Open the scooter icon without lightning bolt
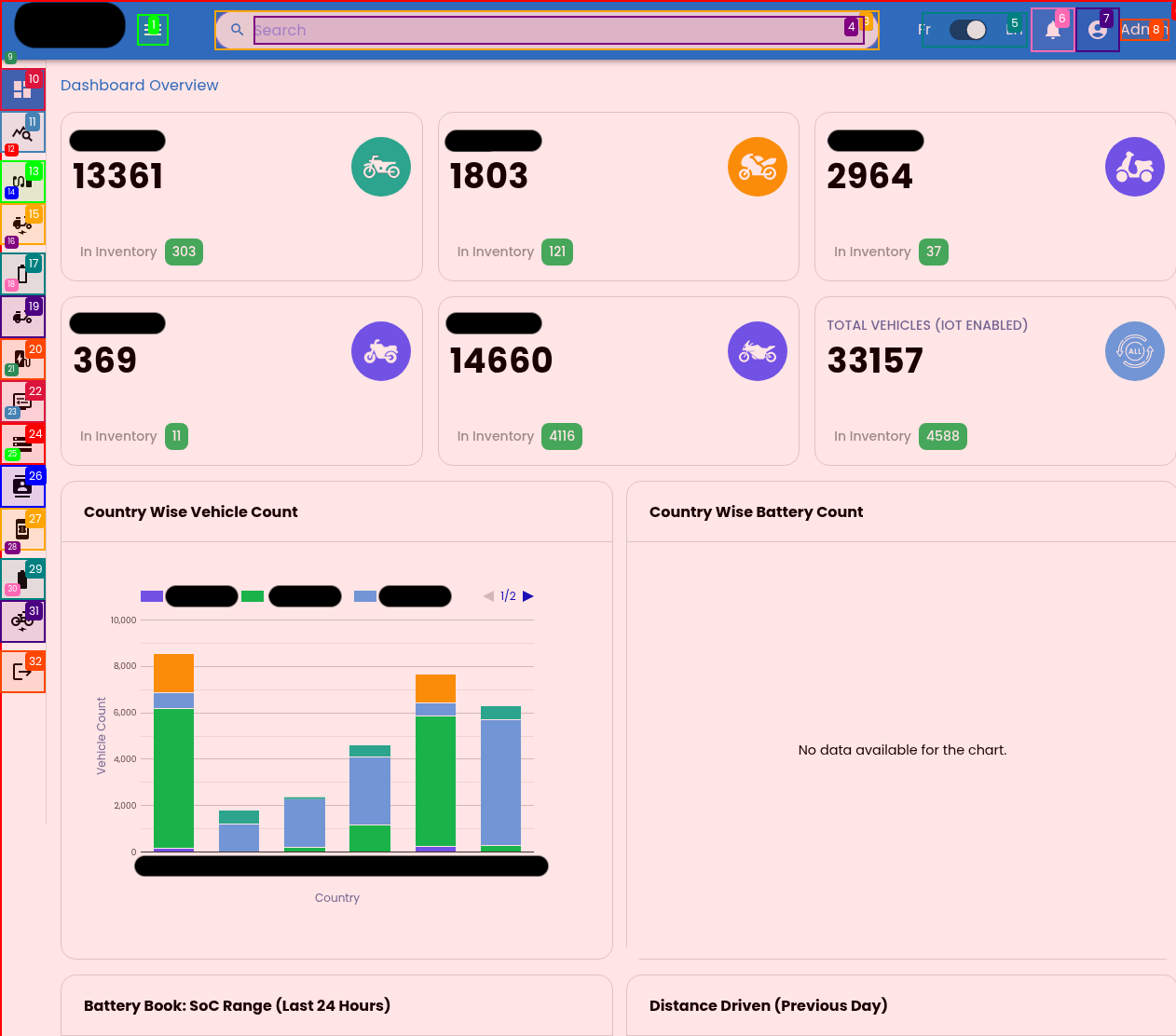1176x1036 pixels. [x=22, y=317]
